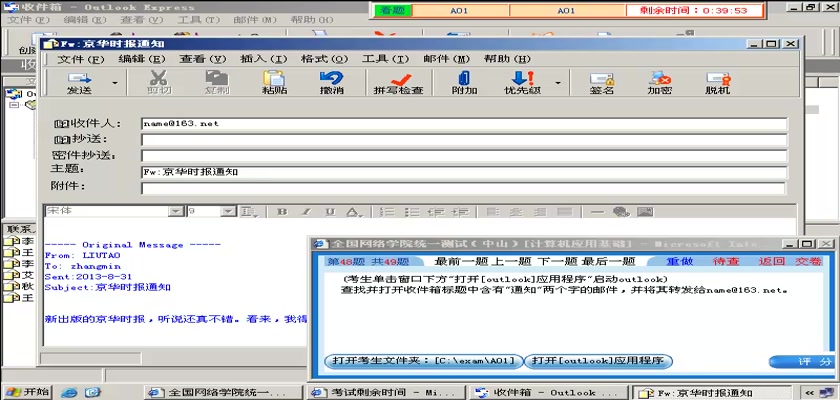The width and height of the screenshot is (840, 400).
Task: Collapse the folder tree in Outlook Express
Action: click(14, 105)
